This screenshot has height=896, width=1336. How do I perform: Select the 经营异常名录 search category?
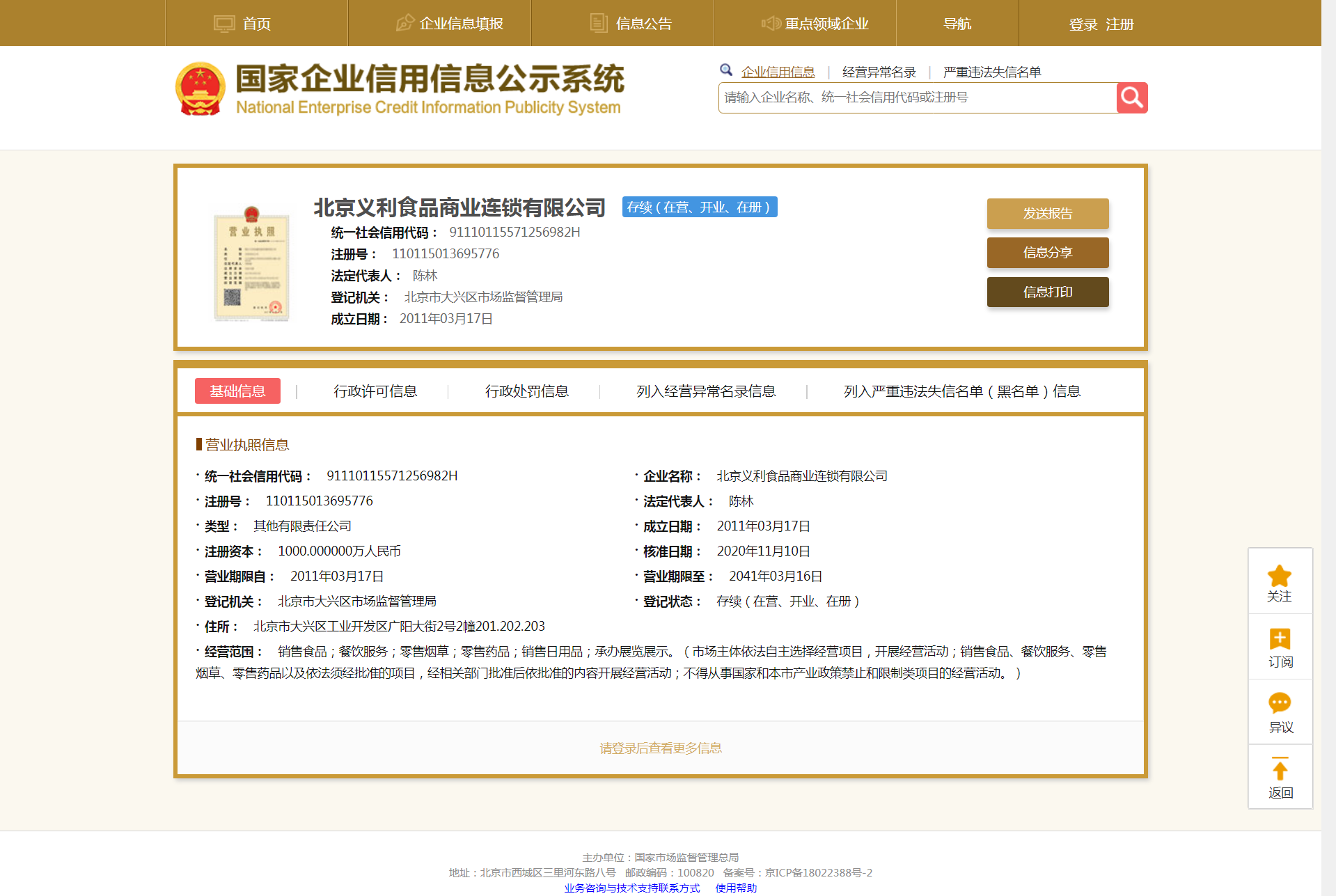[879, 72]
